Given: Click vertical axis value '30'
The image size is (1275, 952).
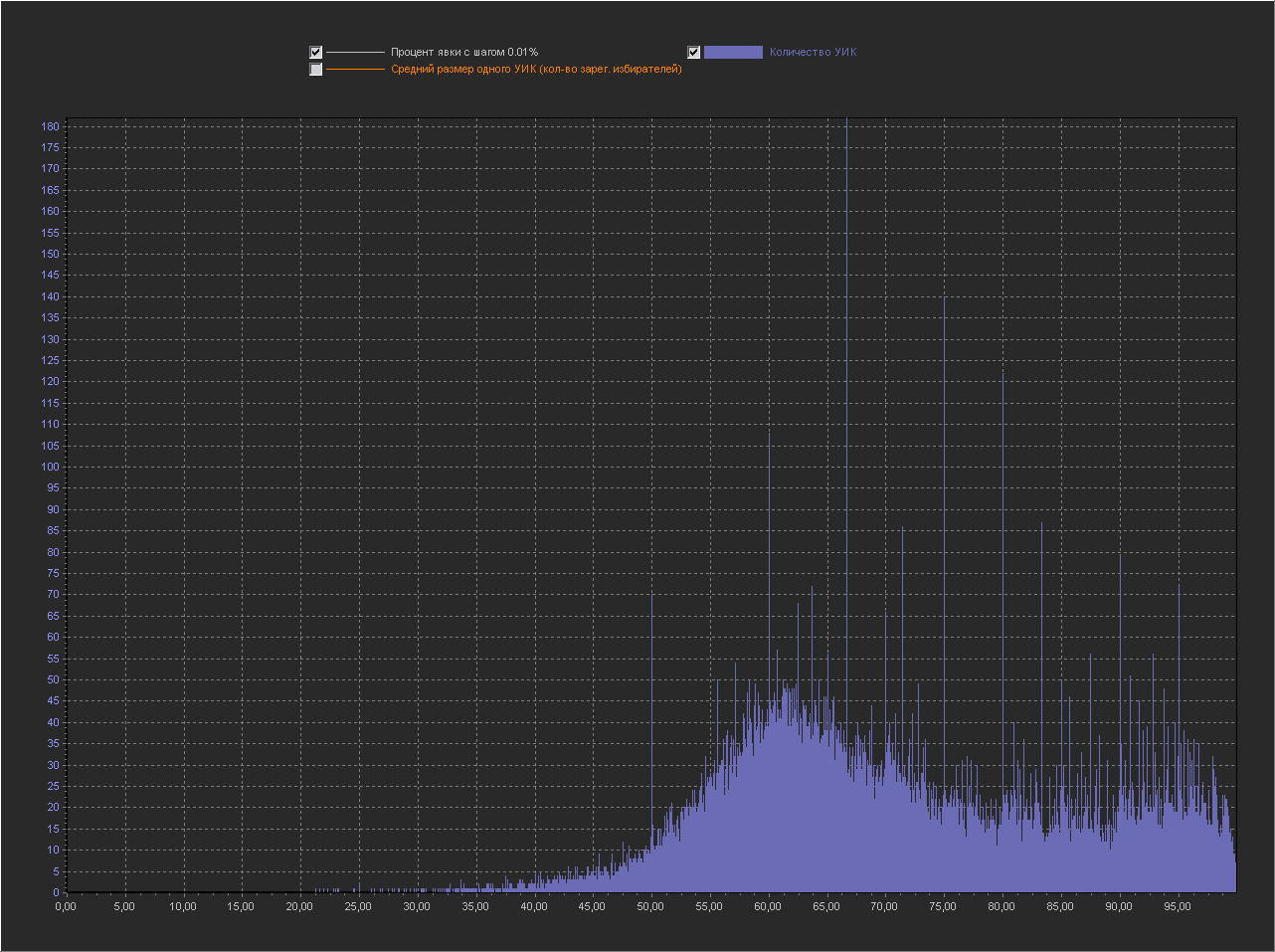Looking at the screenshot, I should tap(54, 765).
